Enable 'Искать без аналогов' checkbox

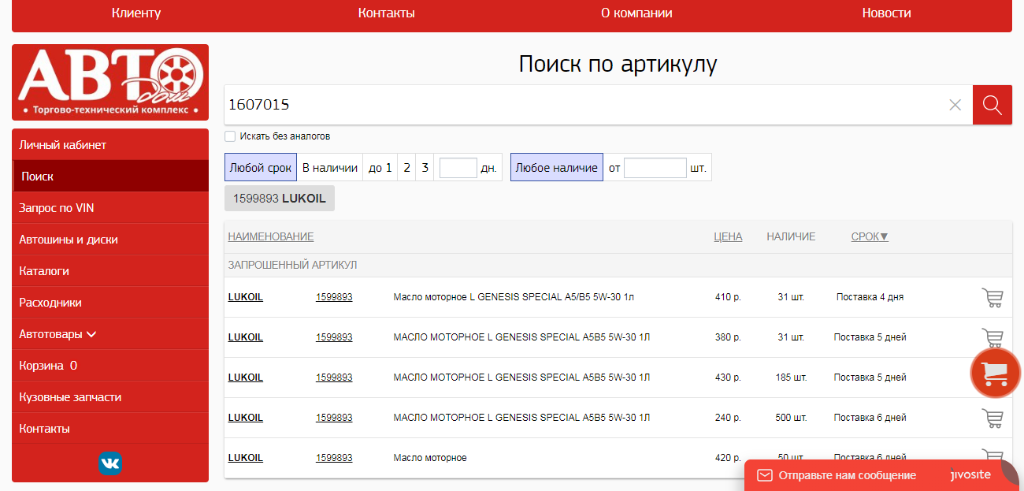pos(230,136)
